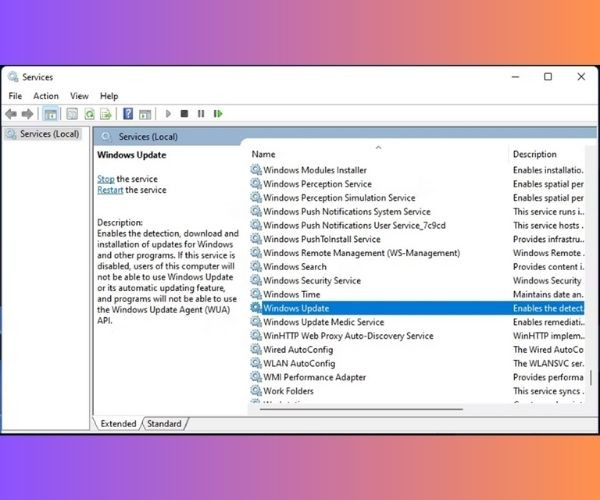
Task: Switch to the Standard tab
Action: point(165,423)
